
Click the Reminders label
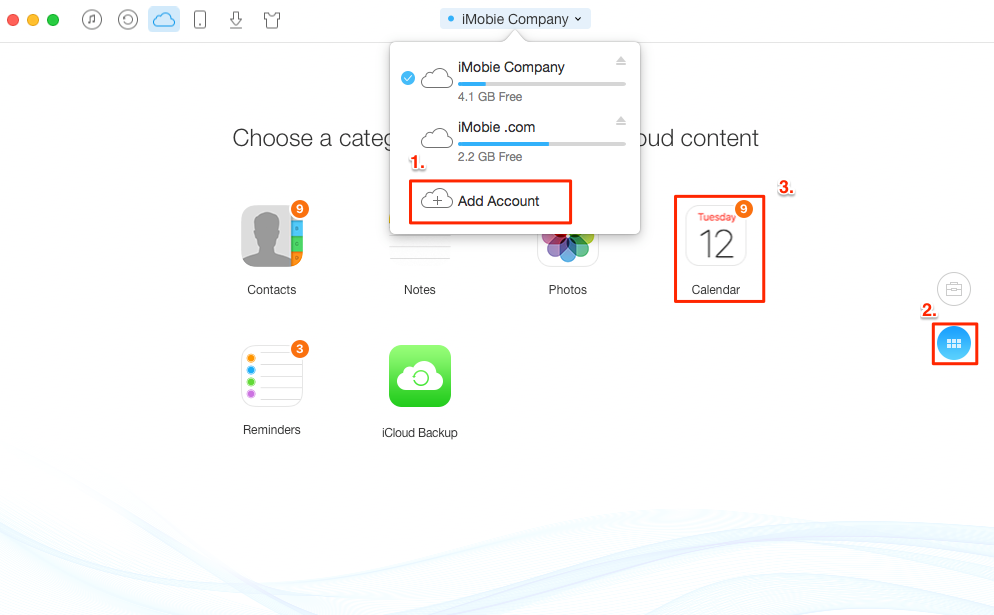[272, 430]
